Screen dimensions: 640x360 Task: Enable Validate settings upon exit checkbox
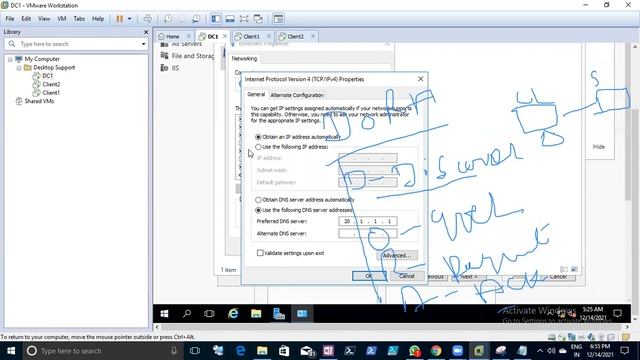coord(260,253)
